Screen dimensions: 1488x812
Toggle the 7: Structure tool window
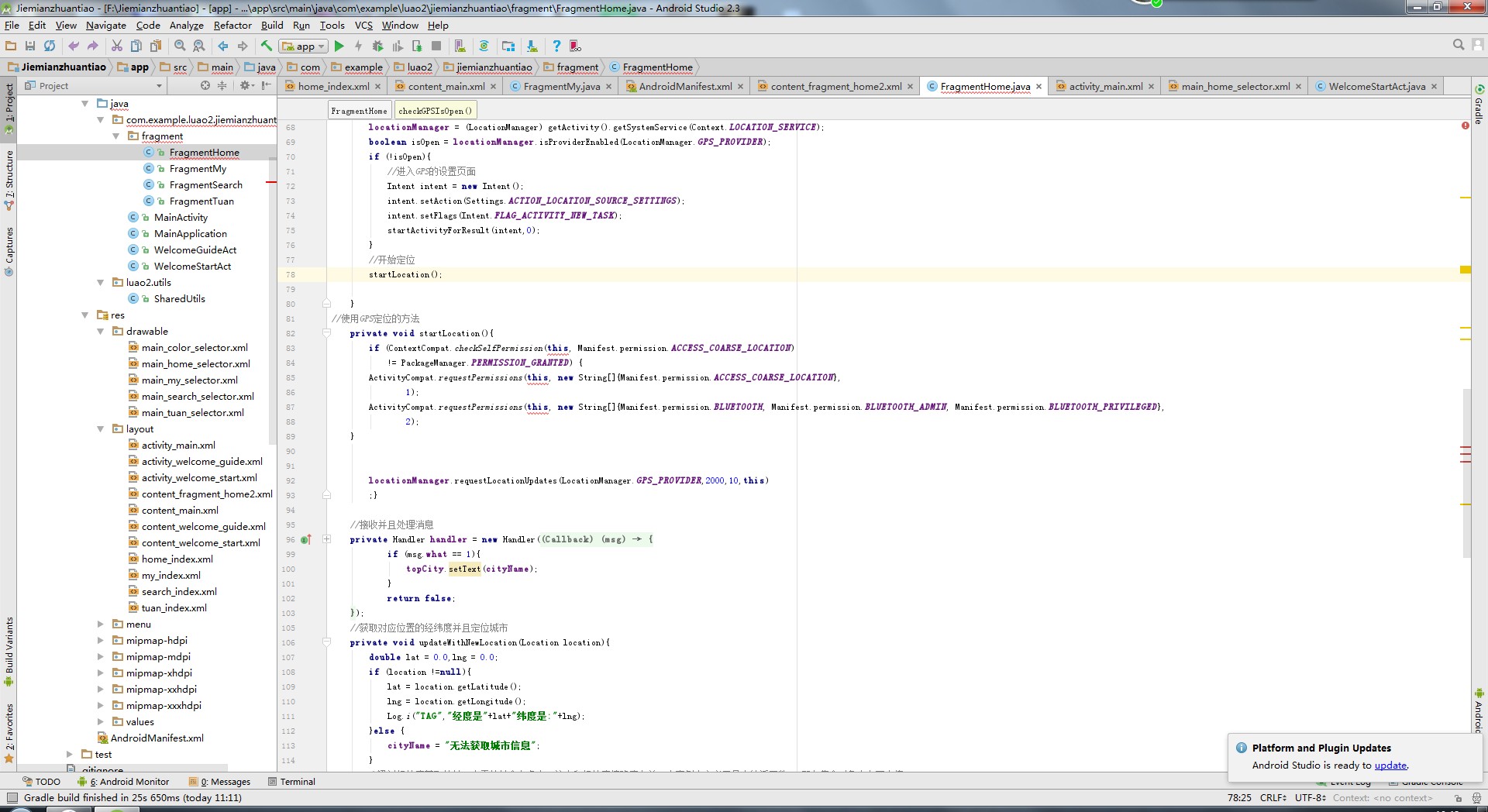(9, 180)
